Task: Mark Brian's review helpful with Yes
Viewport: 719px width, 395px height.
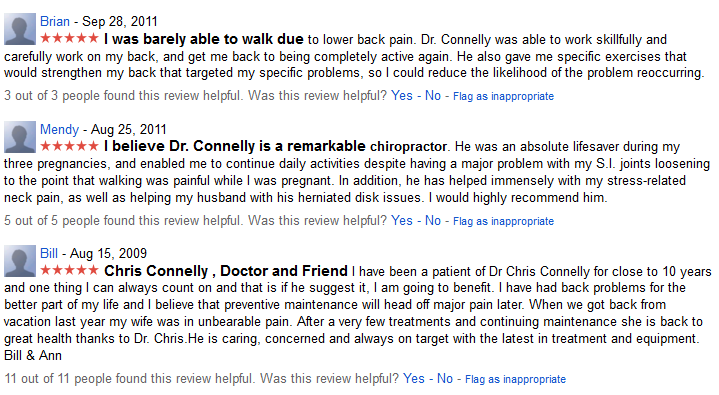Action: [x=402, y=95]
